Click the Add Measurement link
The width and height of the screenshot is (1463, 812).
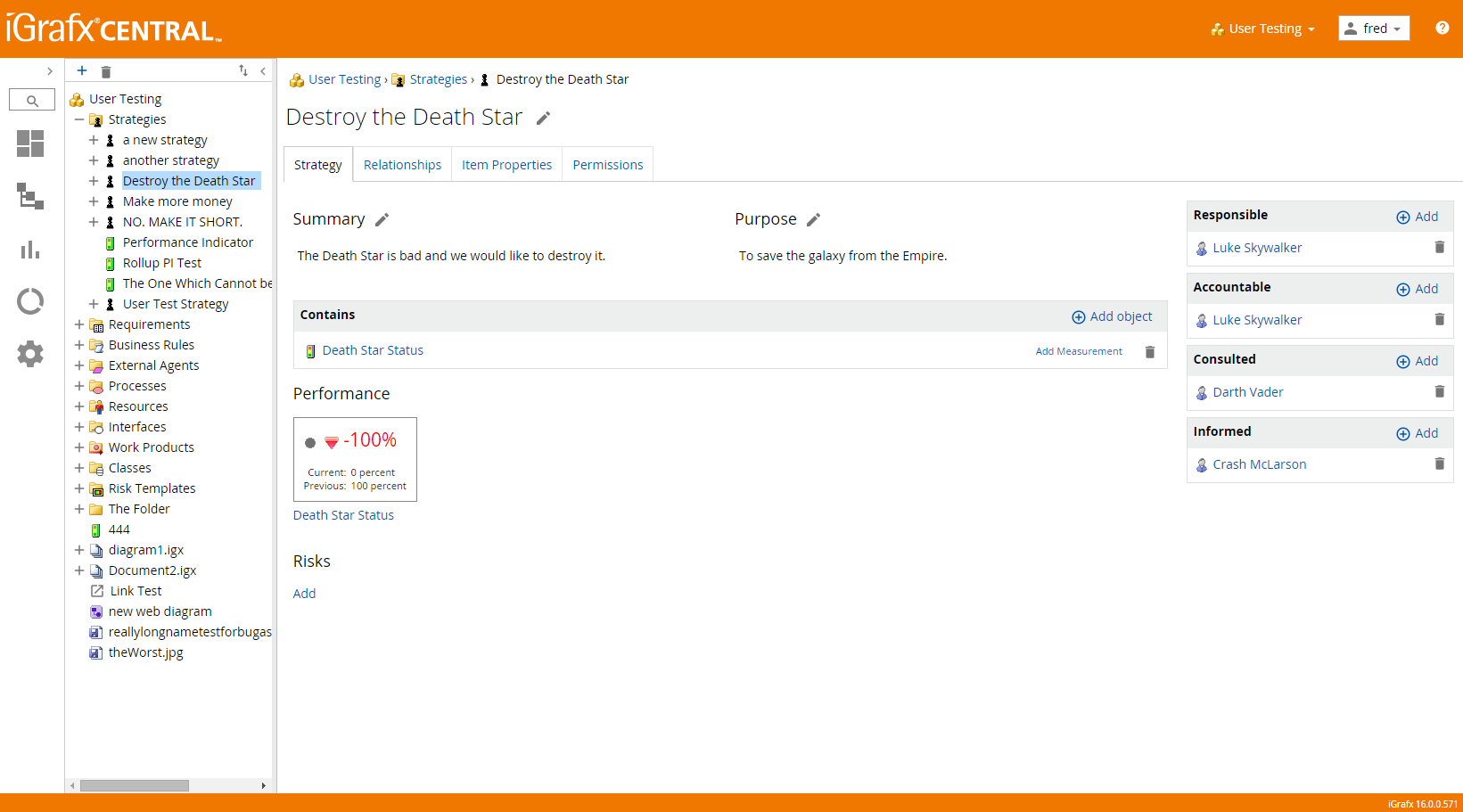(1078, 351)
